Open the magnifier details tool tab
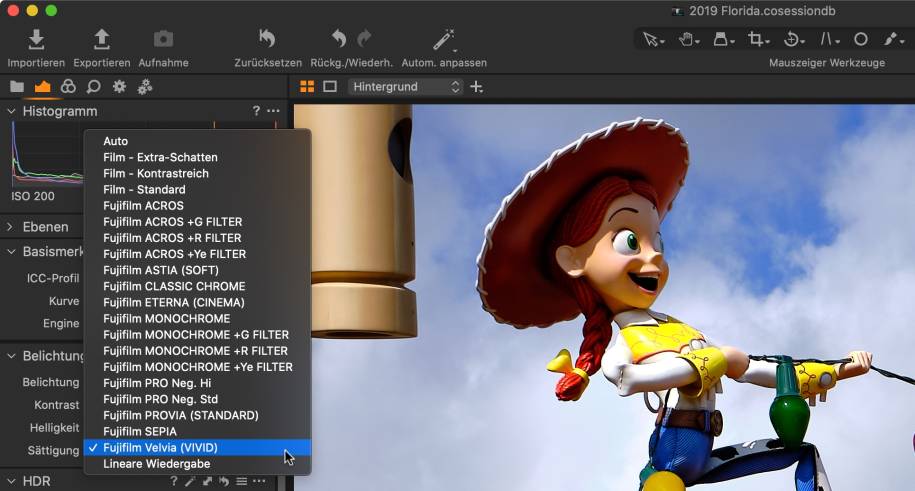 (93, 87)
